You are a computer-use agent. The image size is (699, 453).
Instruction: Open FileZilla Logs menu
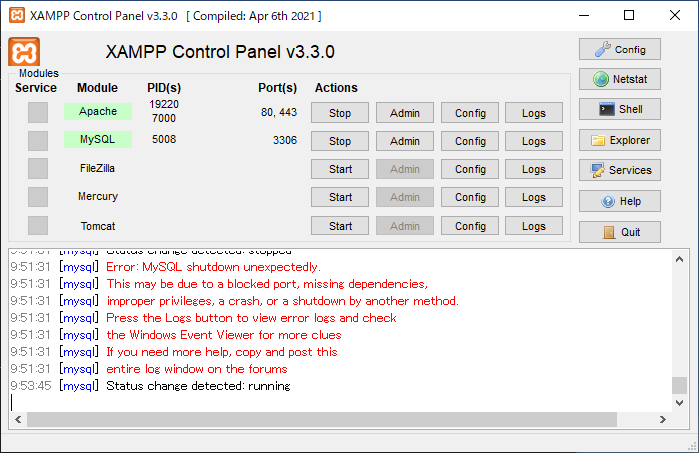click(534, 169)
